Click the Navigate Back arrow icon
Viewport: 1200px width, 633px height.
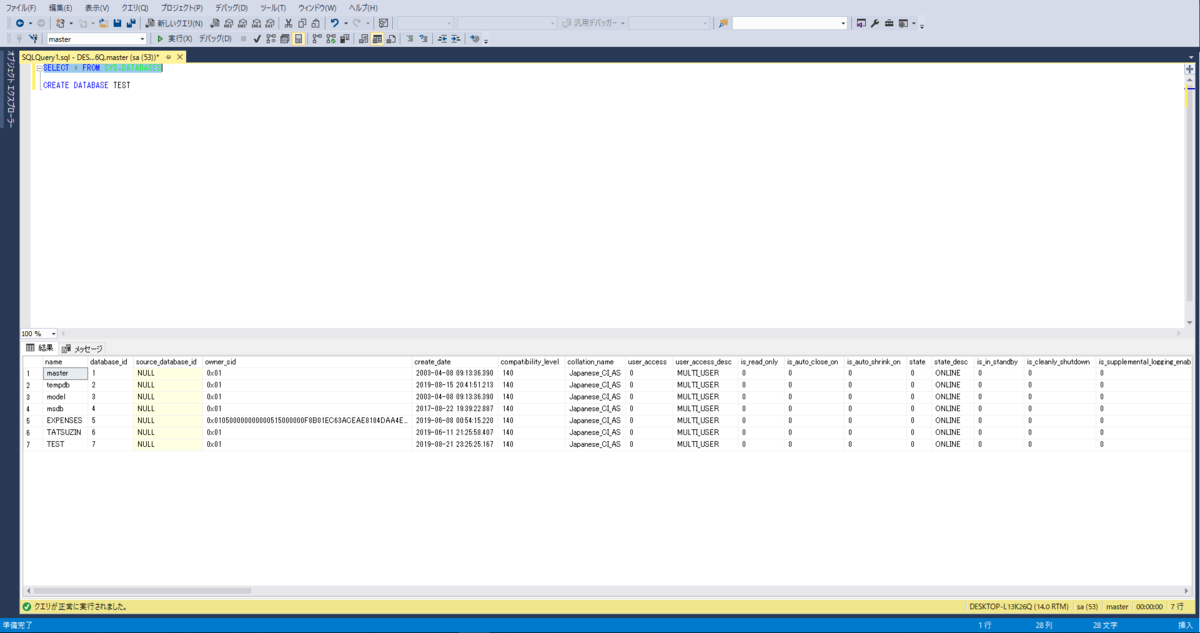click(19, 23)
